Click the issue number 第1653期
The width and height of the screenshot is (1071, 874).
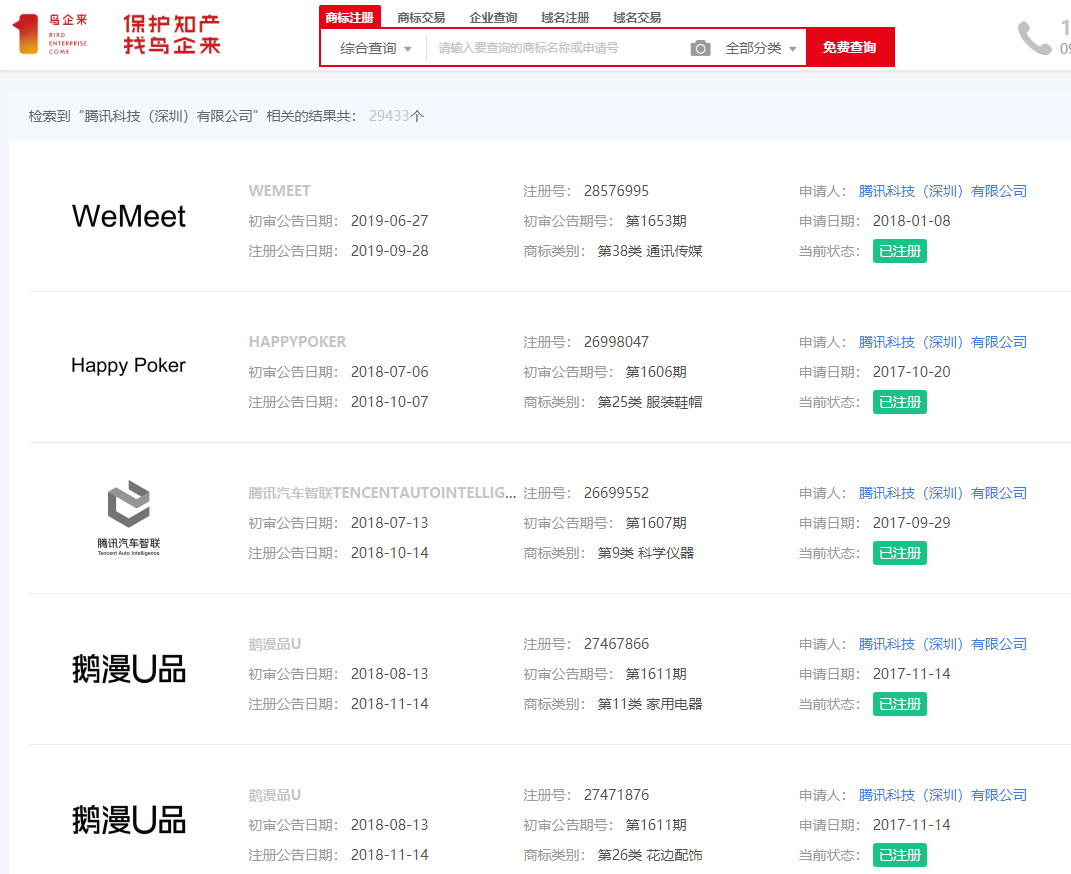[656, 221]
